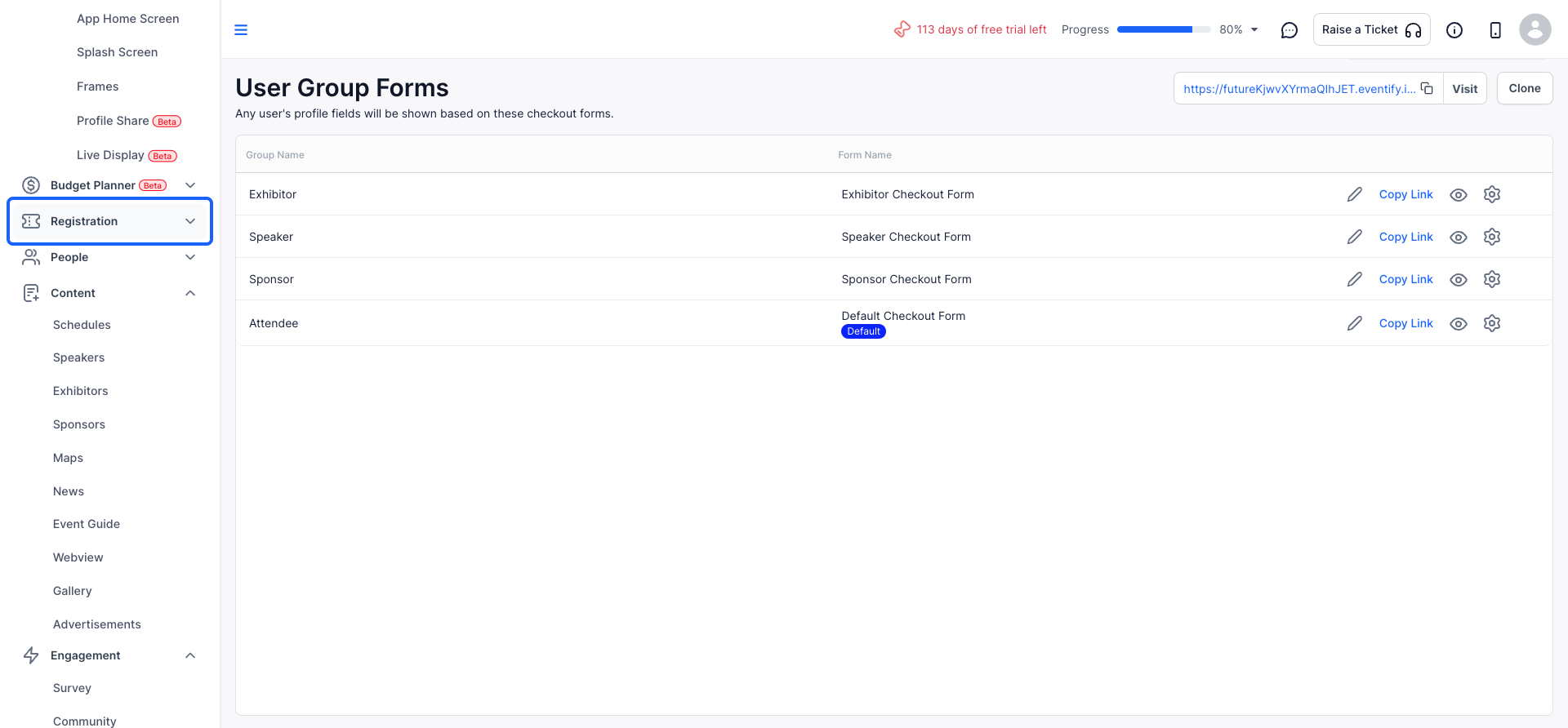Click the Registration ticket icon
The width and height of the screenshot is (1568, 728).
tap(31, 221)
